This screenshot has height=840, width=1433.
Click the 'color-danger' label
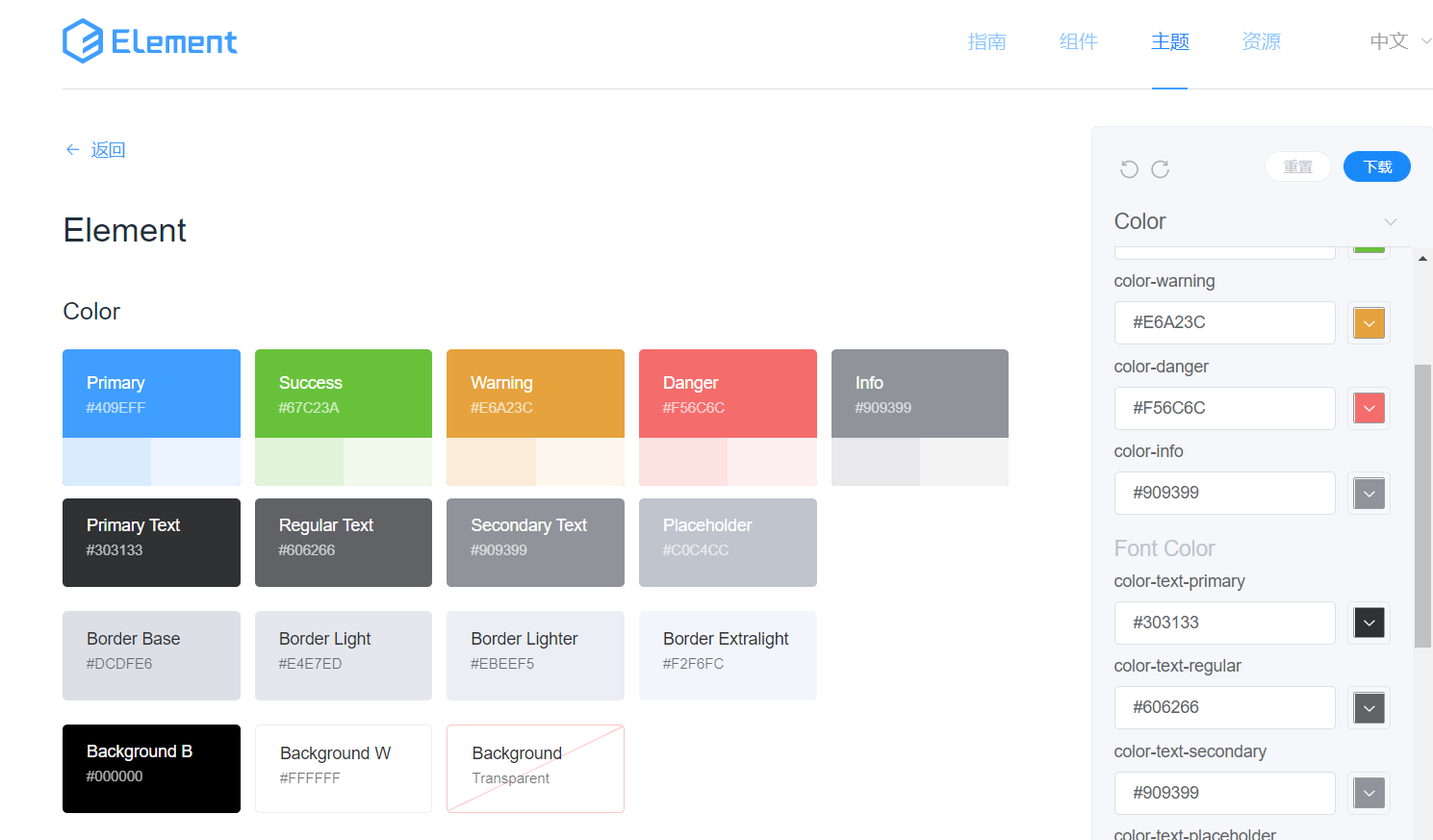1162,367
